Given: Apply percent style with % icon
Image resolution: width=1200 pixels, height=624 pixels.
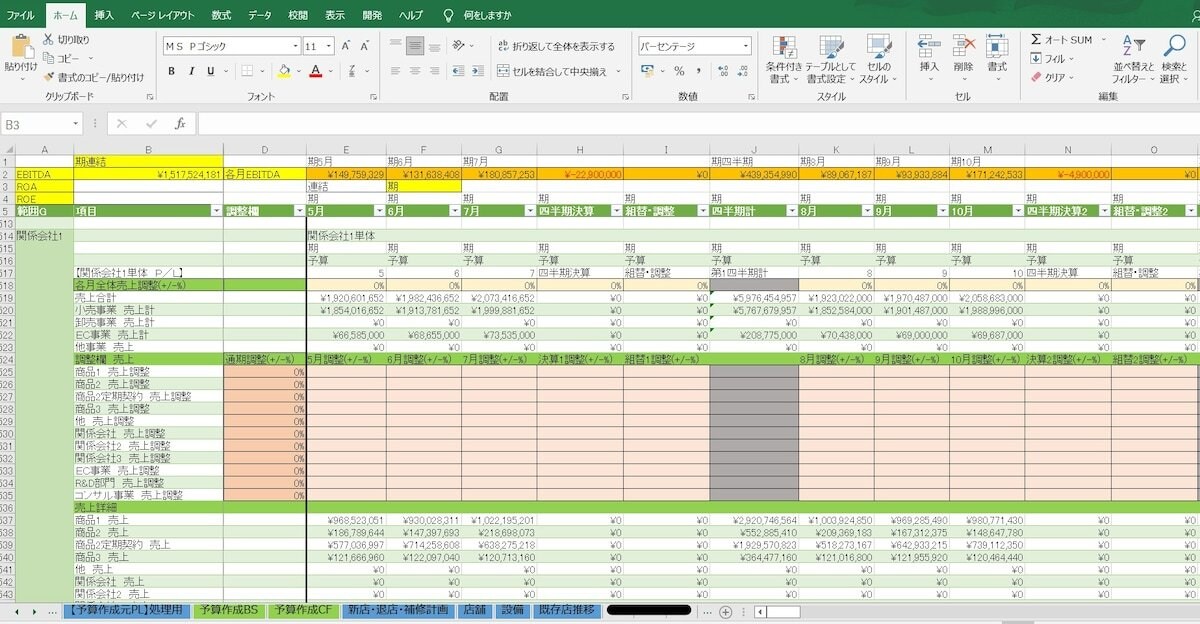Looking at the screenshot, I should (x=679, y=71).
